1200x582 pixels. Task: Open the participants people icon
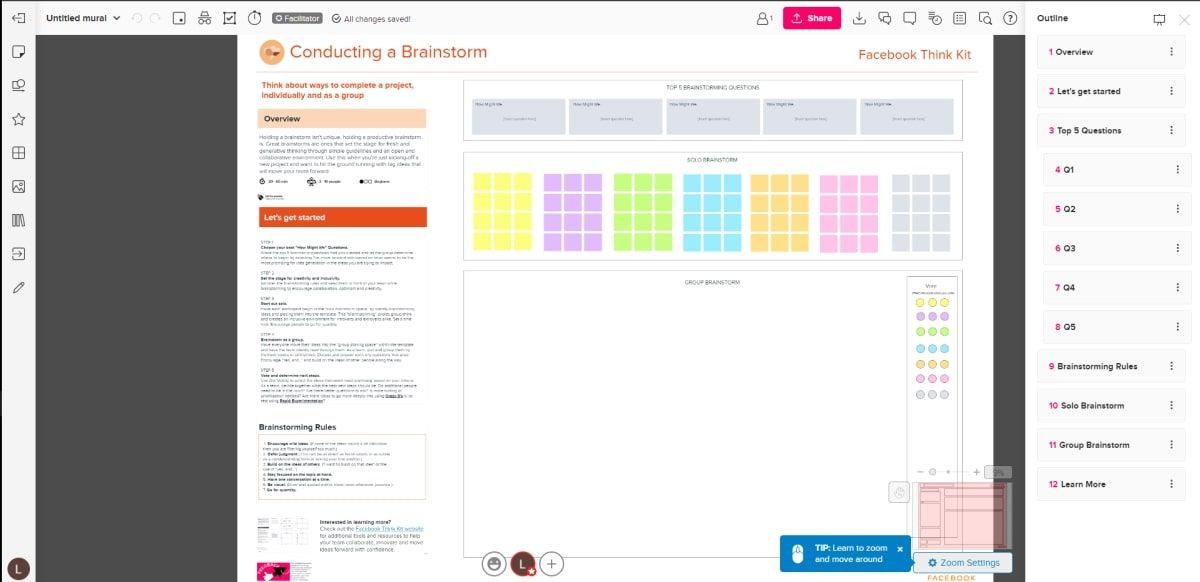(765, 18)
